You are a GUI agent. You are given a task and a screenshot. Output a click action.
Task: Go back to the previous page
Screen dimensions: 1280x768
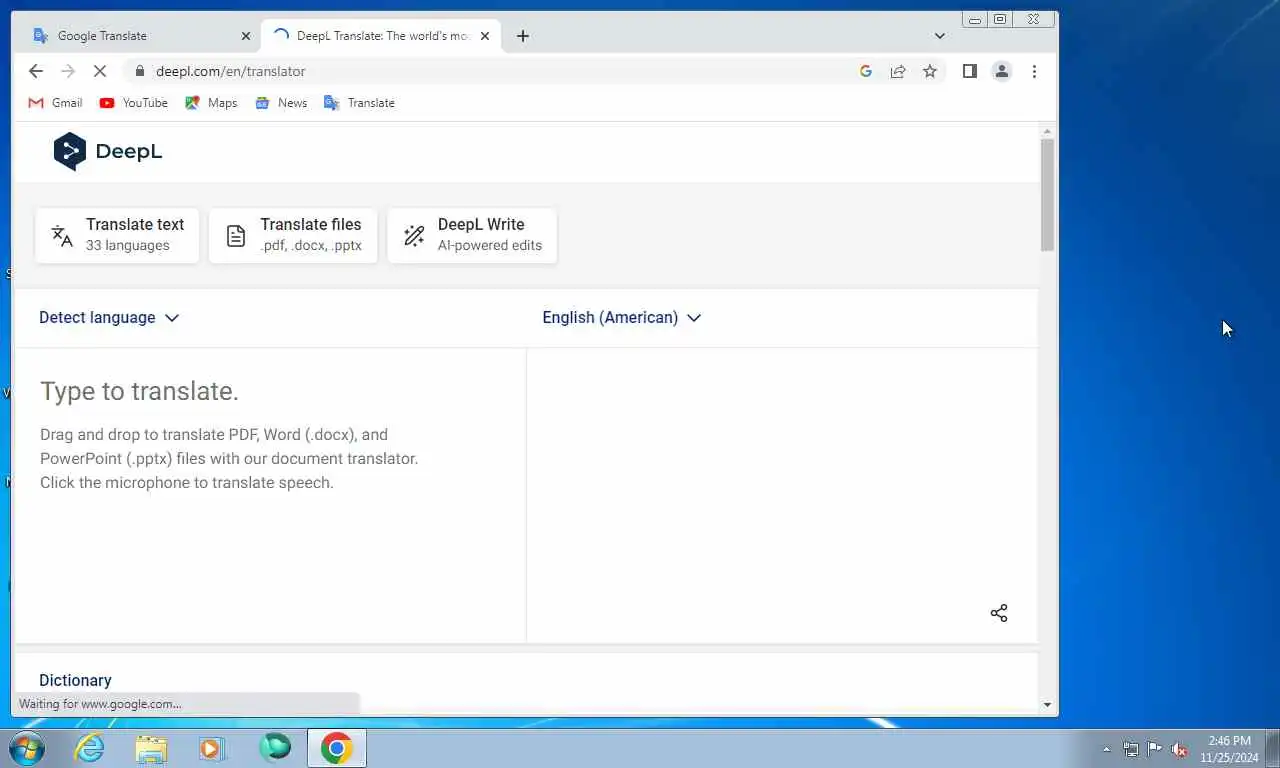(x=36, y=71)
